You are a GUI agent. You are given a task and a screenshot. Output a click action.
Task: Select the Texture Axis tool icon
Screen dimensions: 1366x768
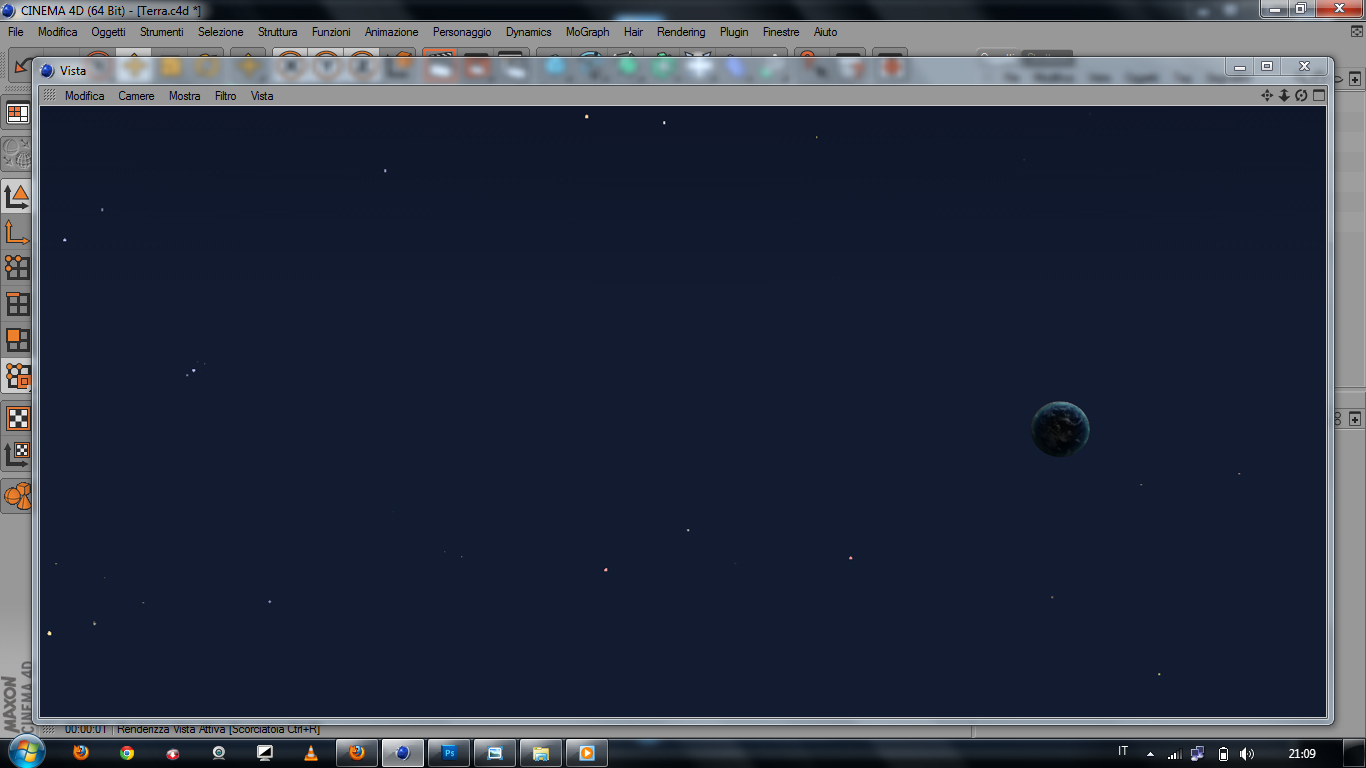coord(17,454)
